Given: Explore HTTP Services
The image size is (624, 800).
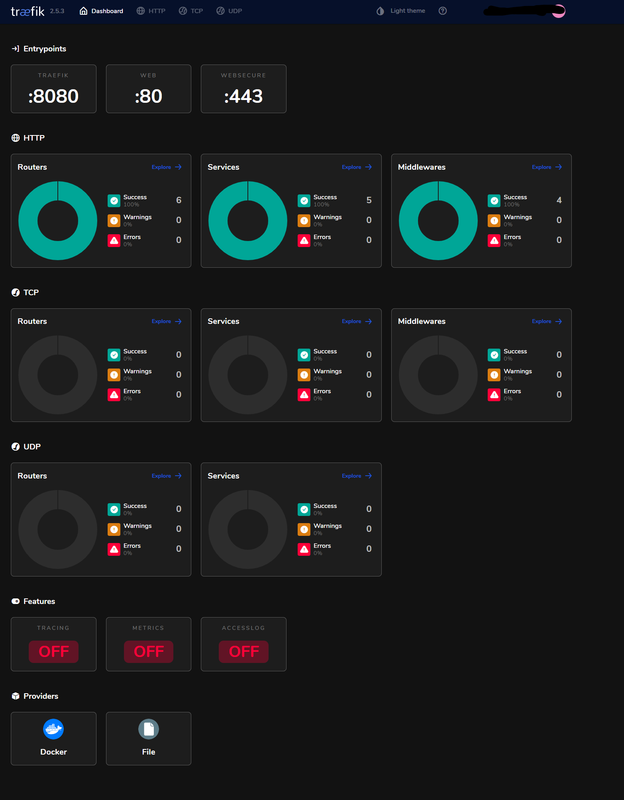Looking at the screenshot, I should pos(357,167).
